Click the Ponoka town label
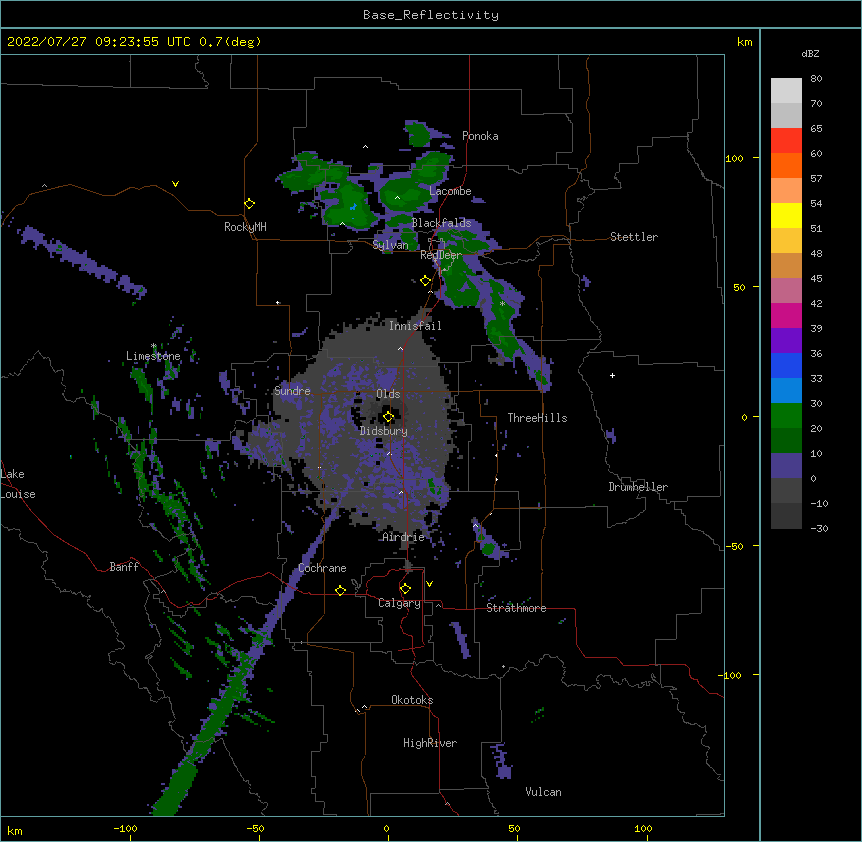 point(480,136)
